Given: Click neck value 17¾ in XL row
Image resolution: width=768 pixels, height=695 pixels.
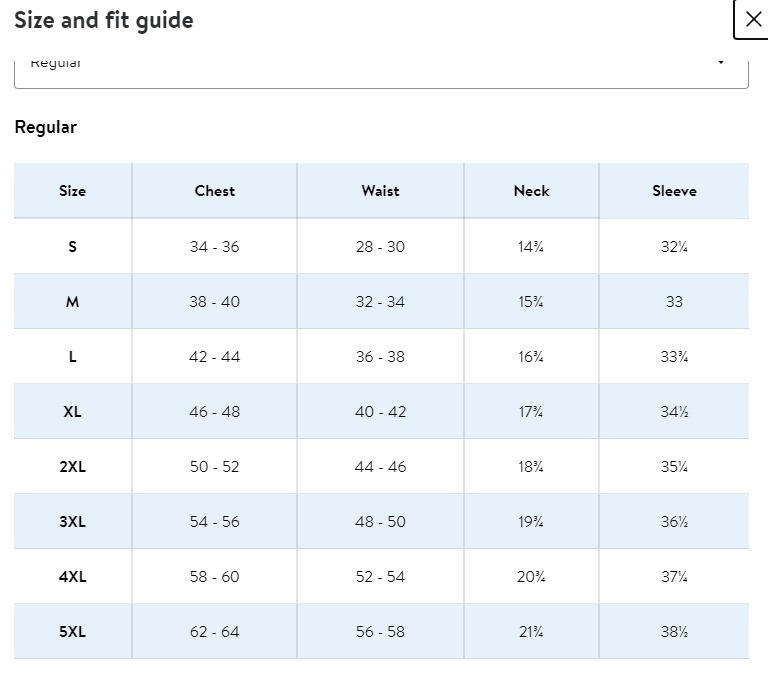Looking at the screenshot, I should [531, 411].
